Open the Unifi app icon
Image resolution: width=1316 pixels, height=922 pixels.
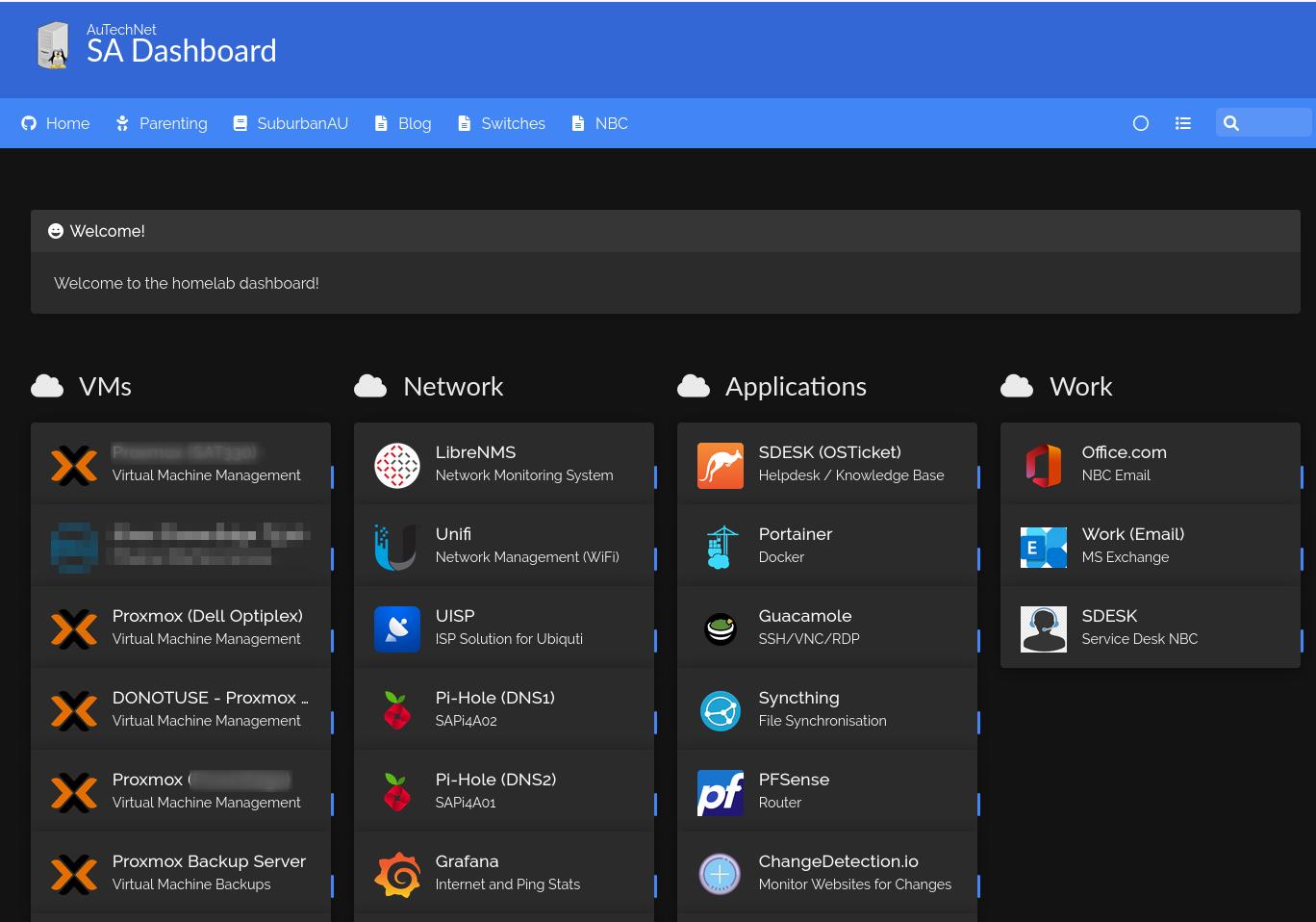(x=396, y=548)
